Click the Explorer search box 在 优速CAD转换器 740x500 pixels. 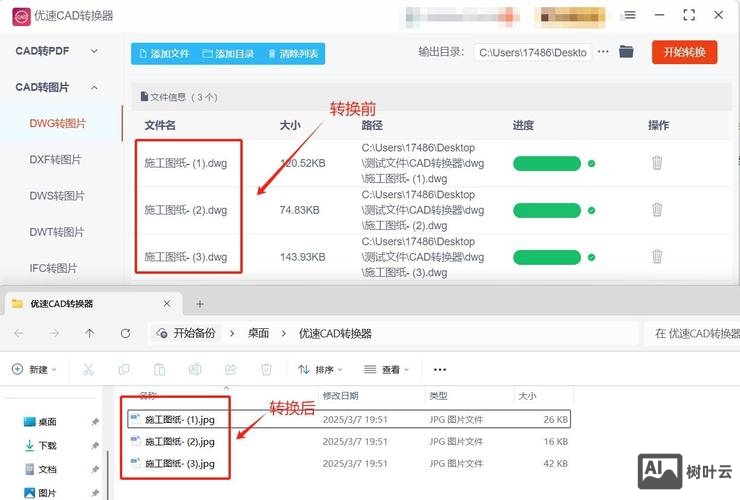click(693, 333)
